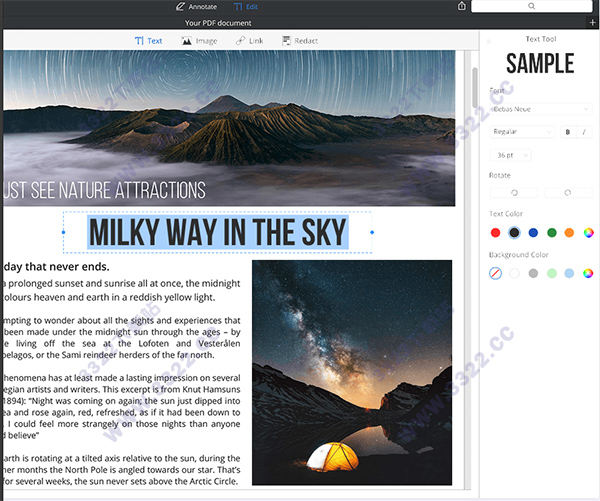The width and height of the screenshot is (600, 501).
Task: Rotate text clockwise
Action: tap(565, 193)
